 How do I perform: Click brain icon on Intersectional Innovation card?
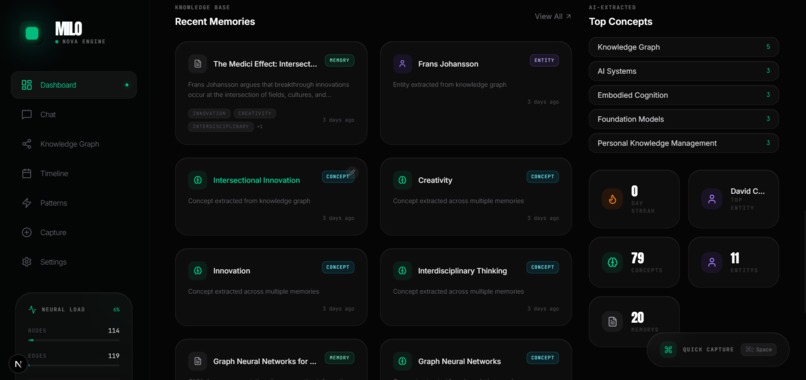197,180
